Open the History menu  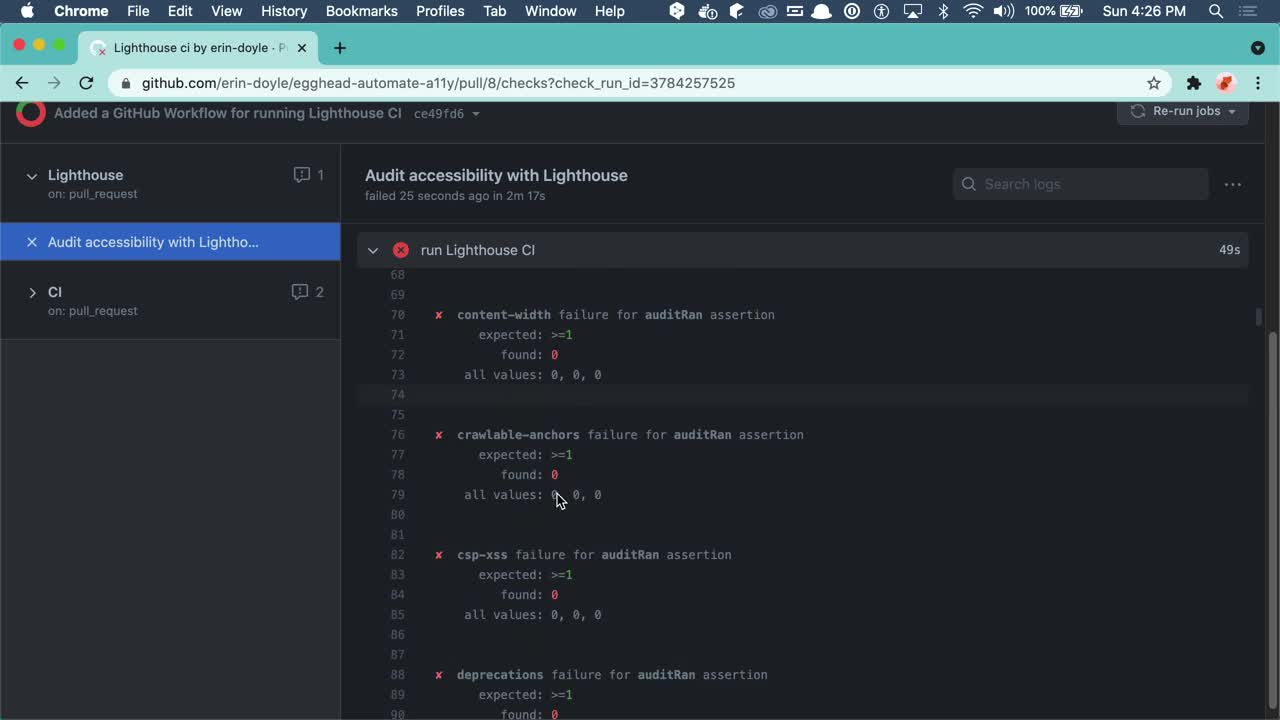283,11
